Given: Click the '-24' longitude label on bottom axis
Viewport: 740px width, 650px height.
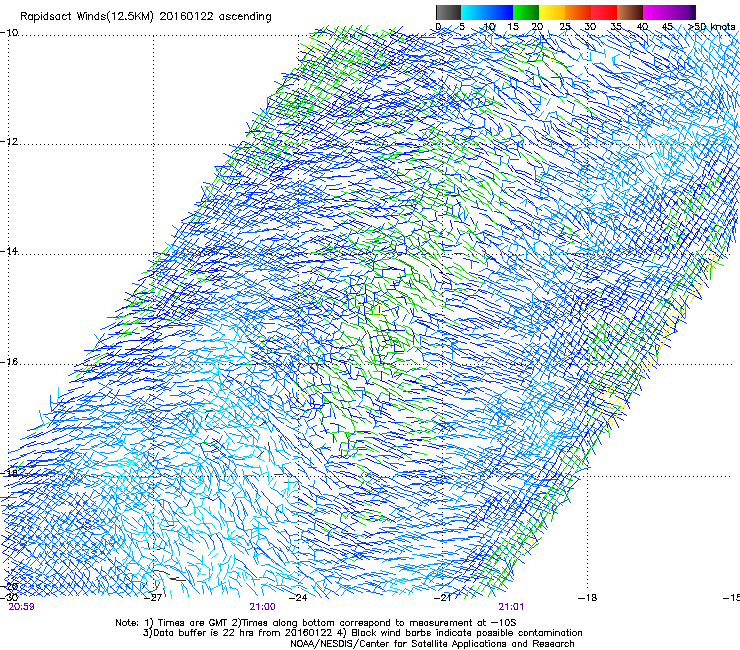Looking at the screenshot, I should [x=298, y=598].
